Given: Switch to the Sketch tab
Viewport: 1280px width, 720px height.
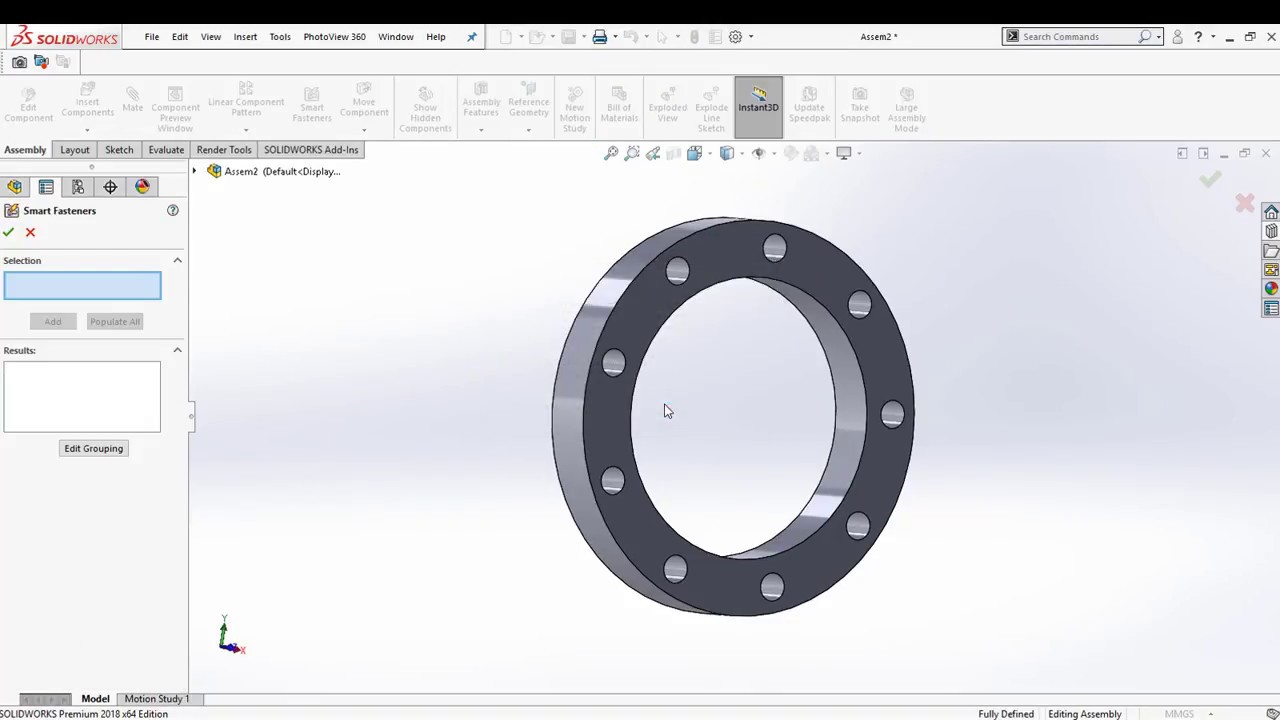Looking at the screenshot, I should click(x=119, y=150).
